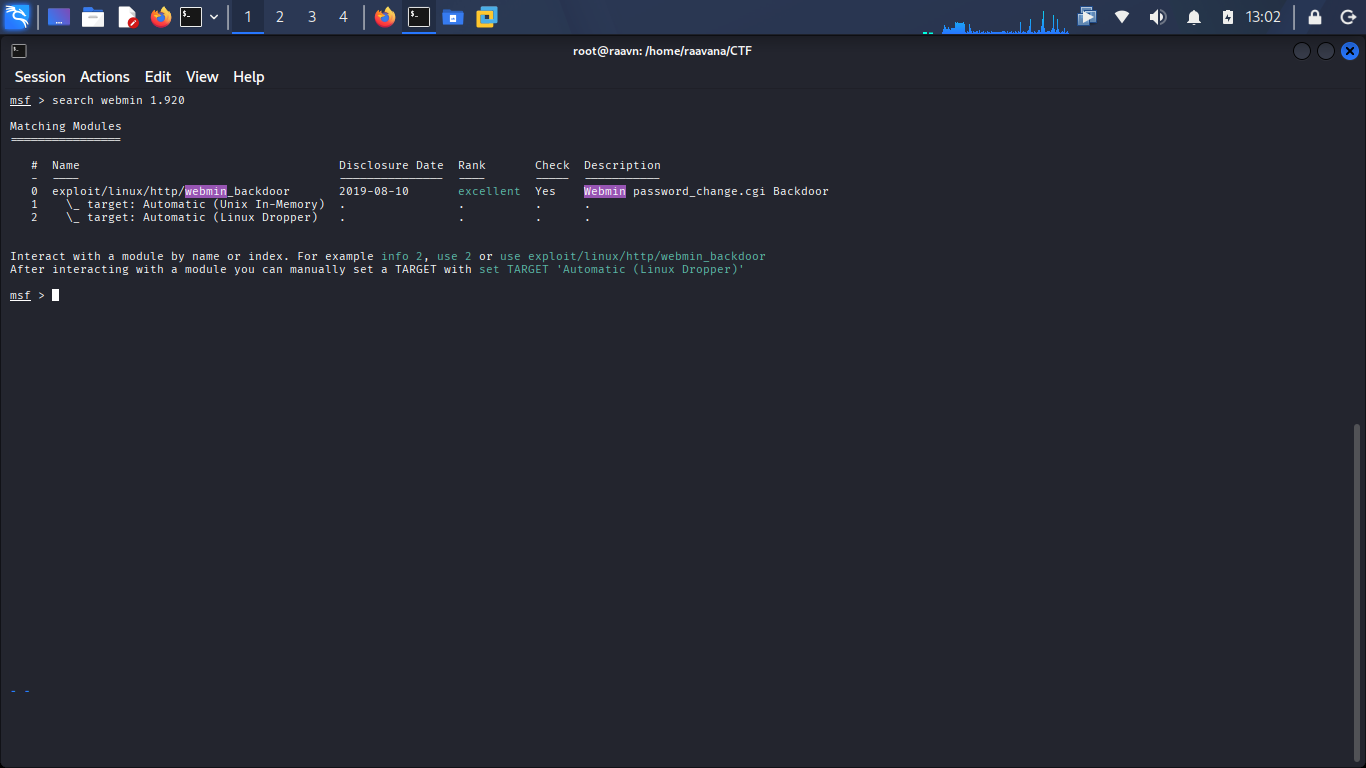Switch to workspace 4
1366x768 pixels.
[344, 17]
